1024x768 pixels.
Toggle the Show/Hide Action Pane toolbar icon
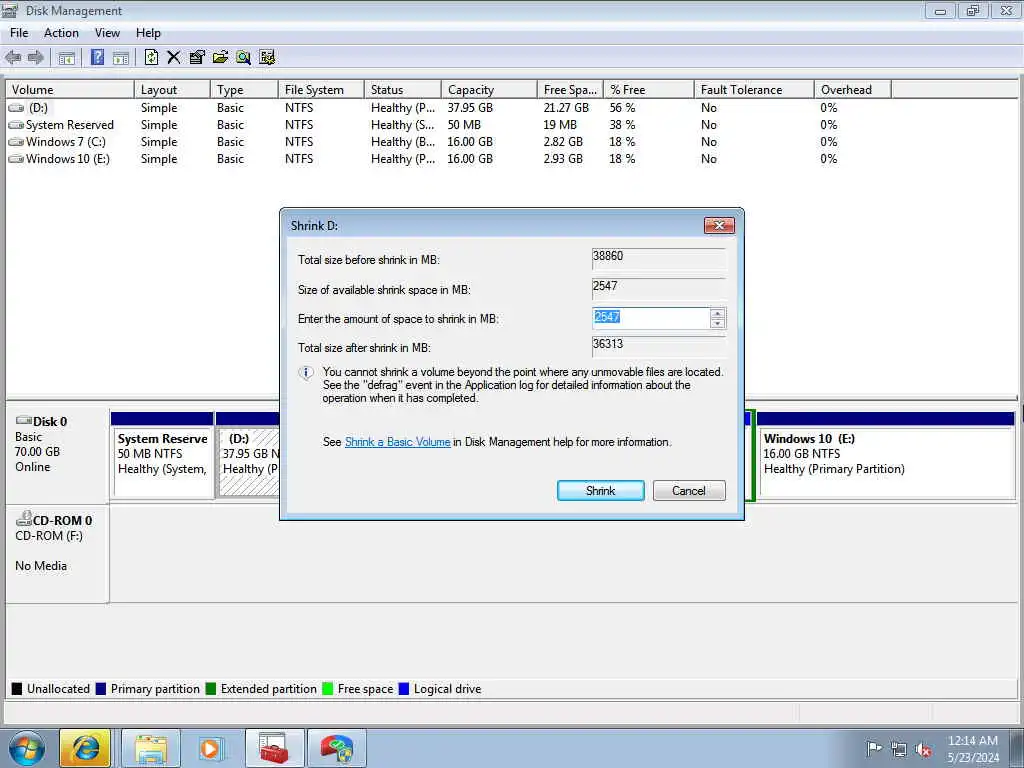coord(121,57)
